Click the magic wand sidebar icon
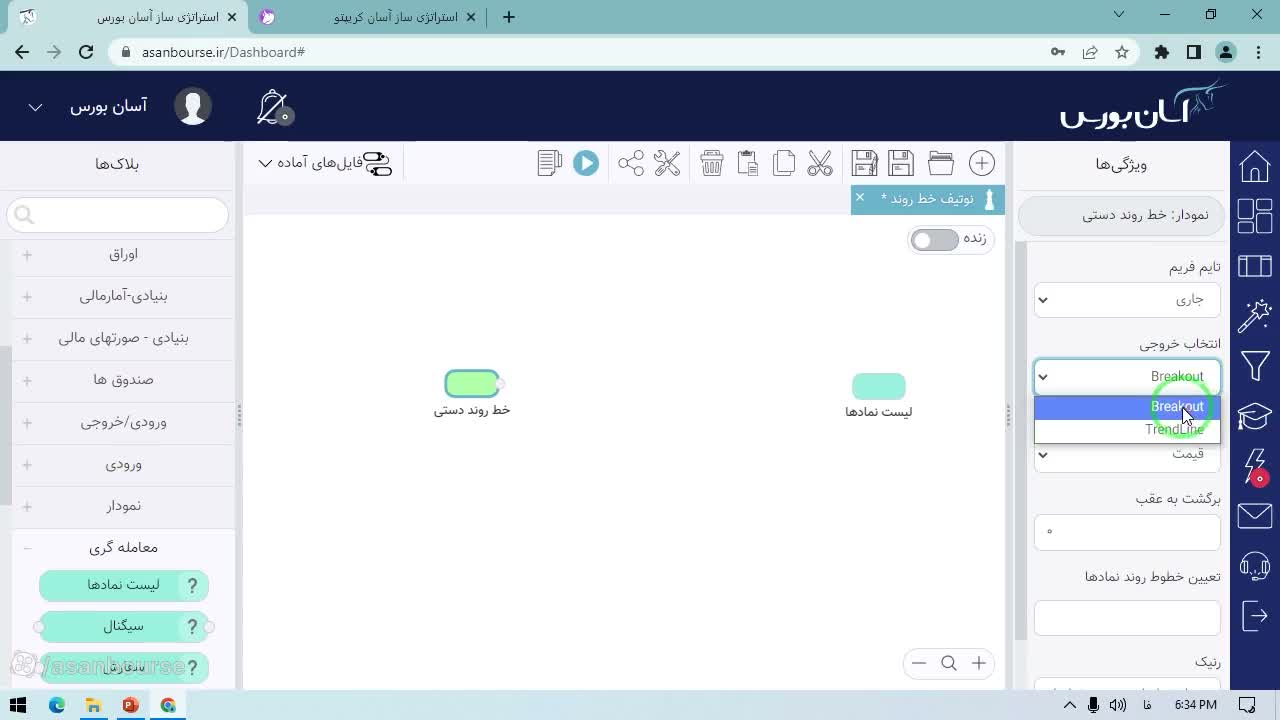Screen dimensions: 1280x720 tap(1255, 315)
